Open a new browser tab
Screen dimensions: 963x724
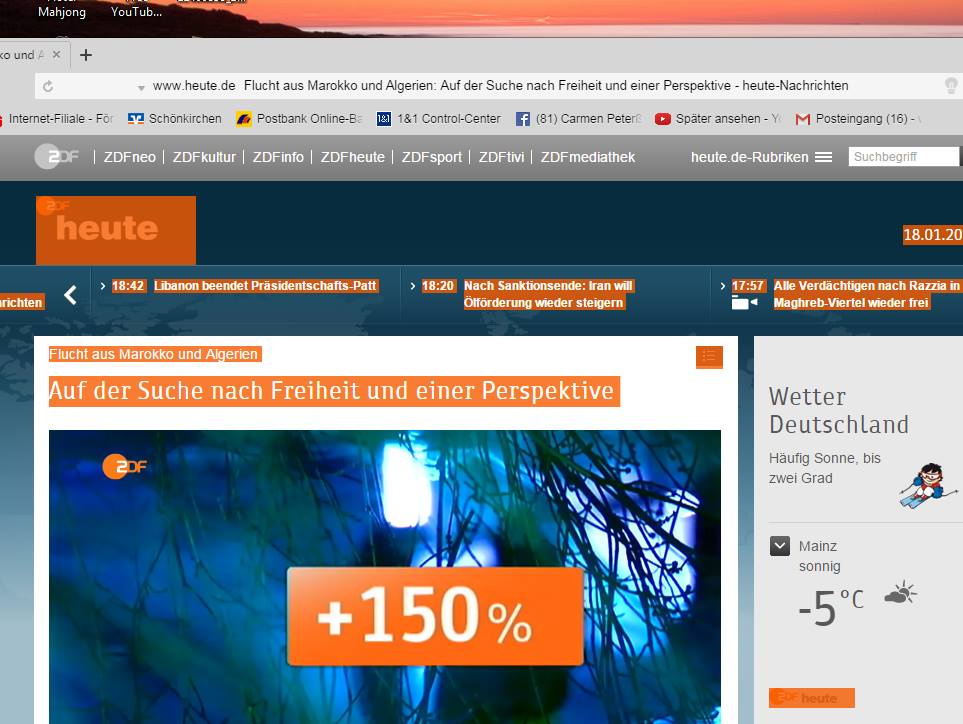pos(86,55)
